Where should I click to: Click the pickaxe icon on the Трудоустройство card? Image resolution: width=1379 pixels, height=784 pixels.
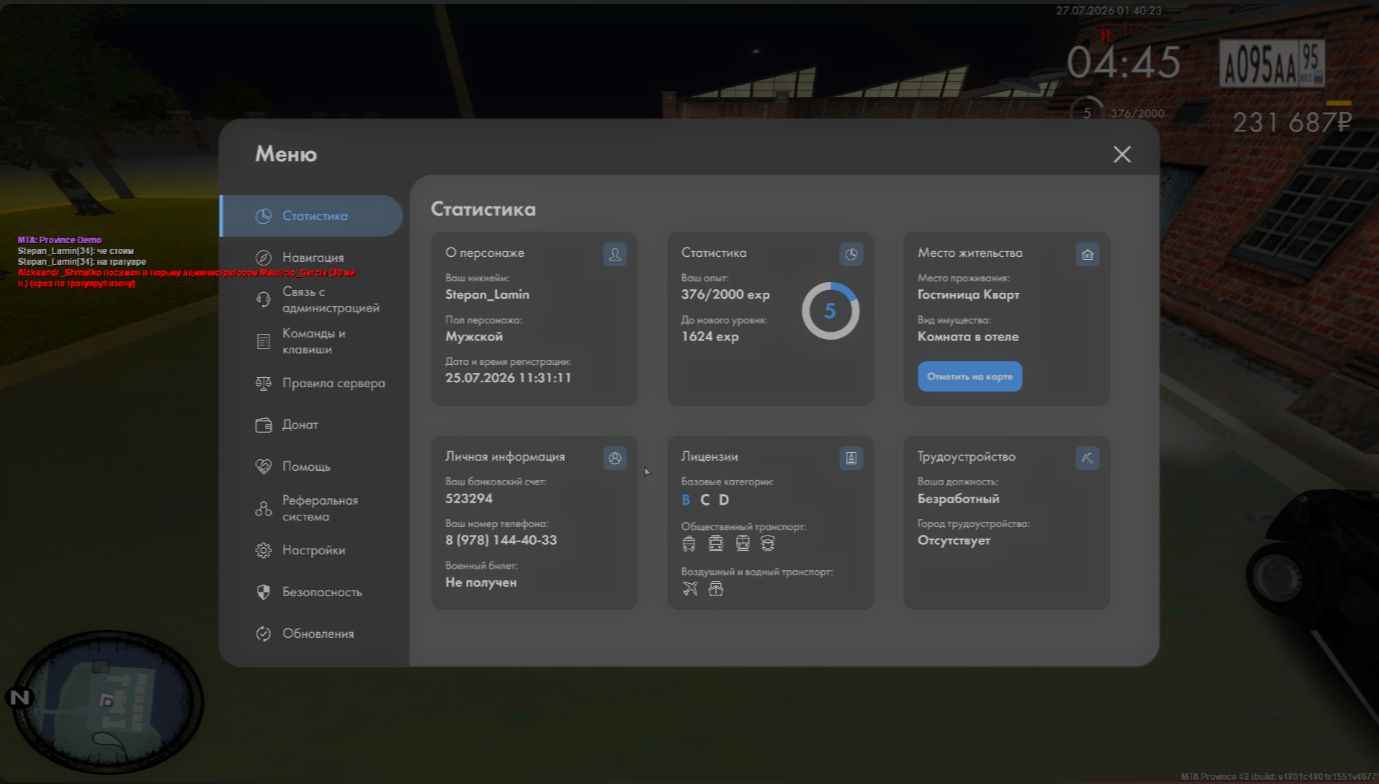pos(1087,458)
